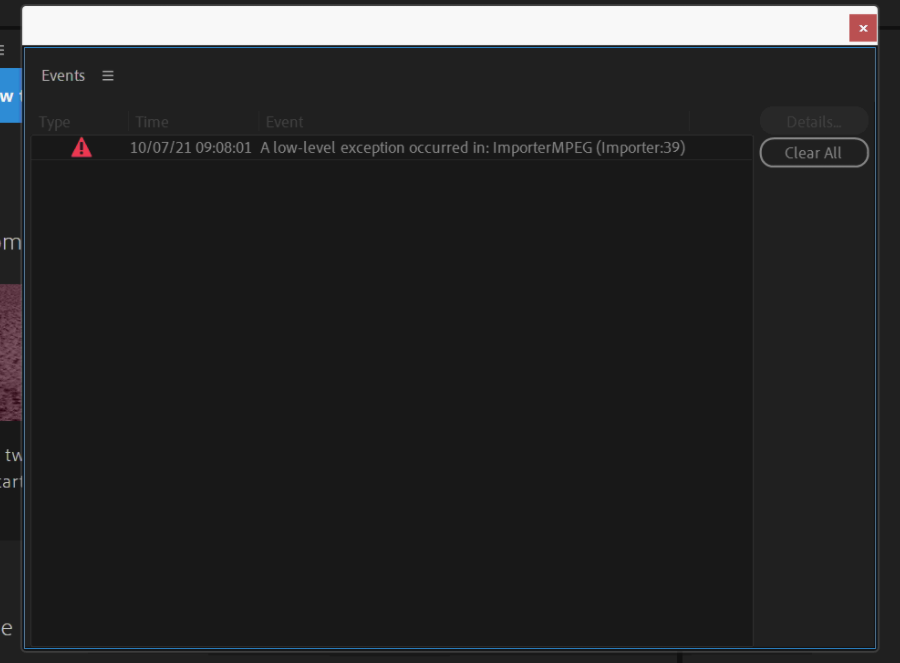
Task: Sort events by the Type column header
Action: (55, 121)
